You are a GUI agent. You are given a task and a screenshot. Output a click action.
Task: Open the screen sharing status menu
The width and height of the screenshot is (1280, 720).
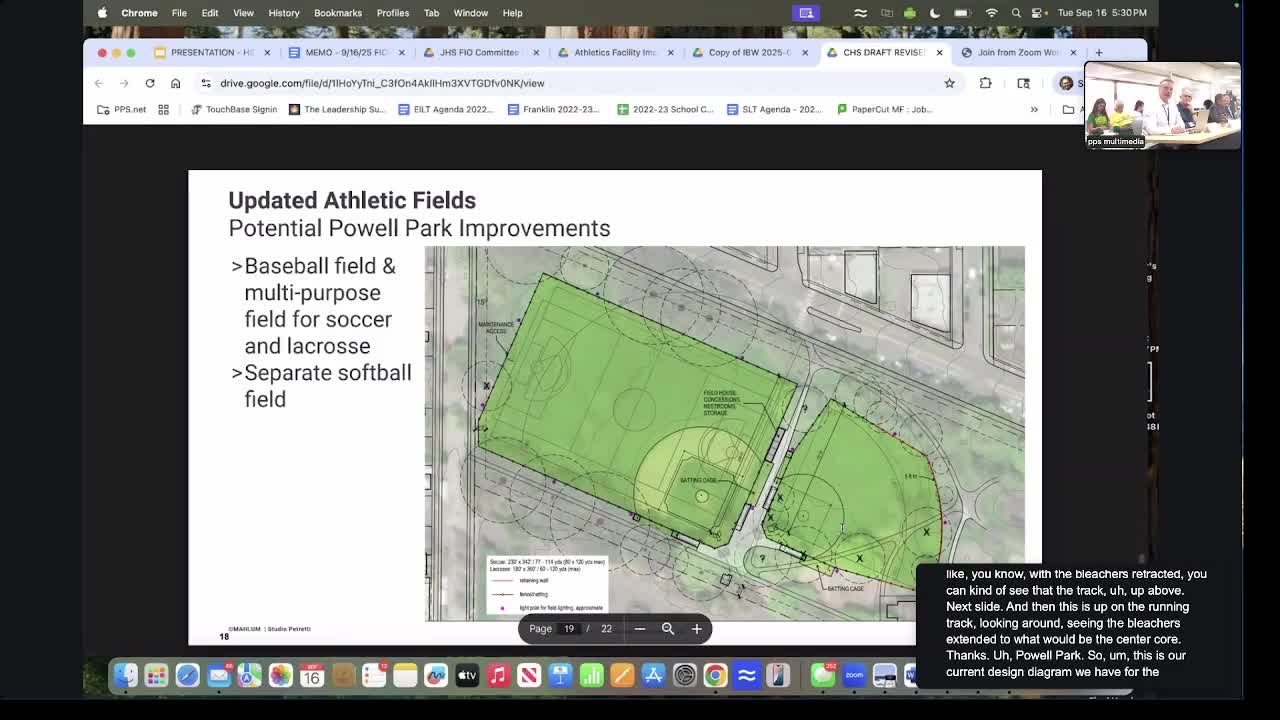(x=806, y=13)
